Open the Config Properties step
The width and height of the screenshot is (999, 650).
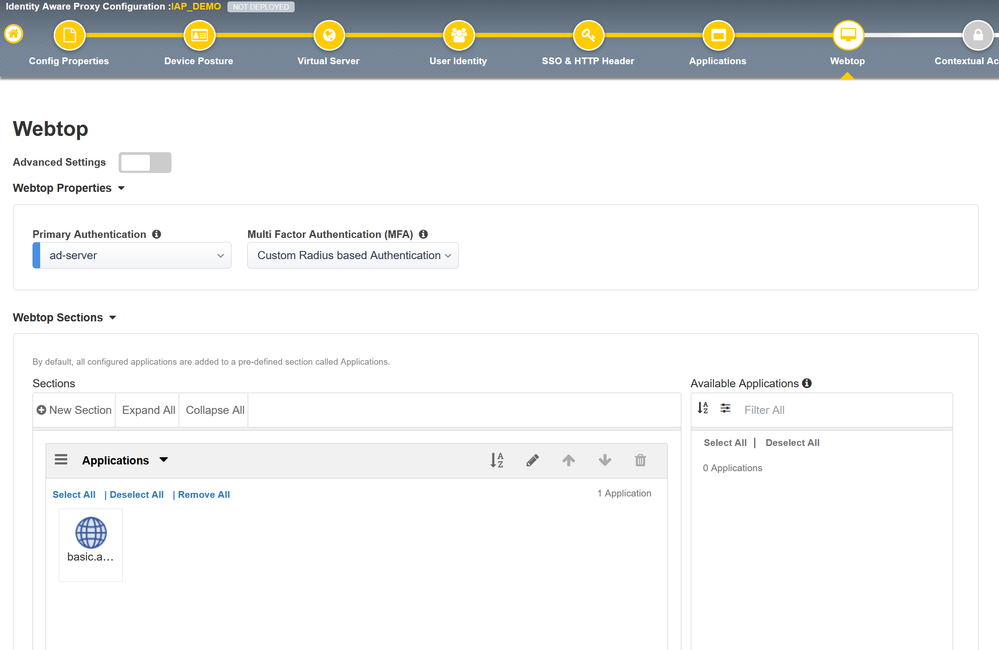pyautogui.click(x=69, y=36)
